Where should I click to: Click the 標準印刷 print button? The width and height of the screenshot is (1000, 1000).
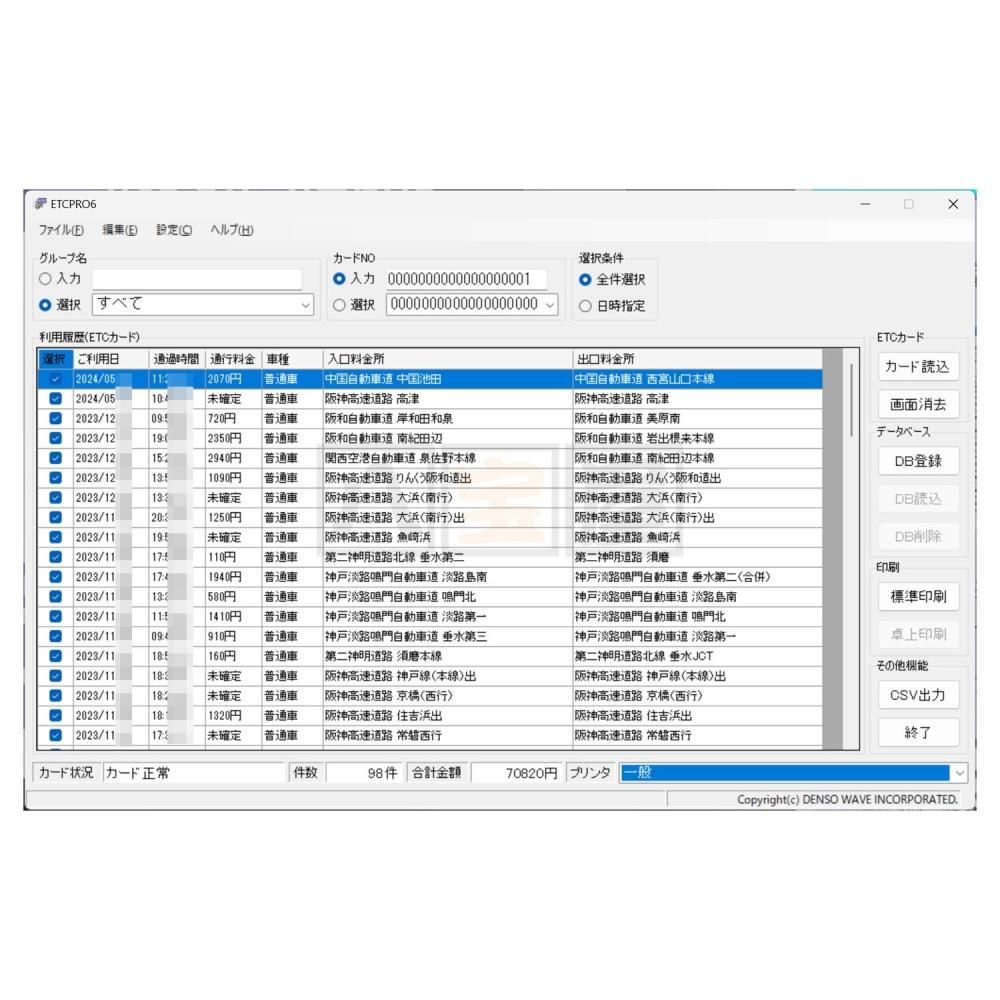pyautogui.click(x=918, y=597)
